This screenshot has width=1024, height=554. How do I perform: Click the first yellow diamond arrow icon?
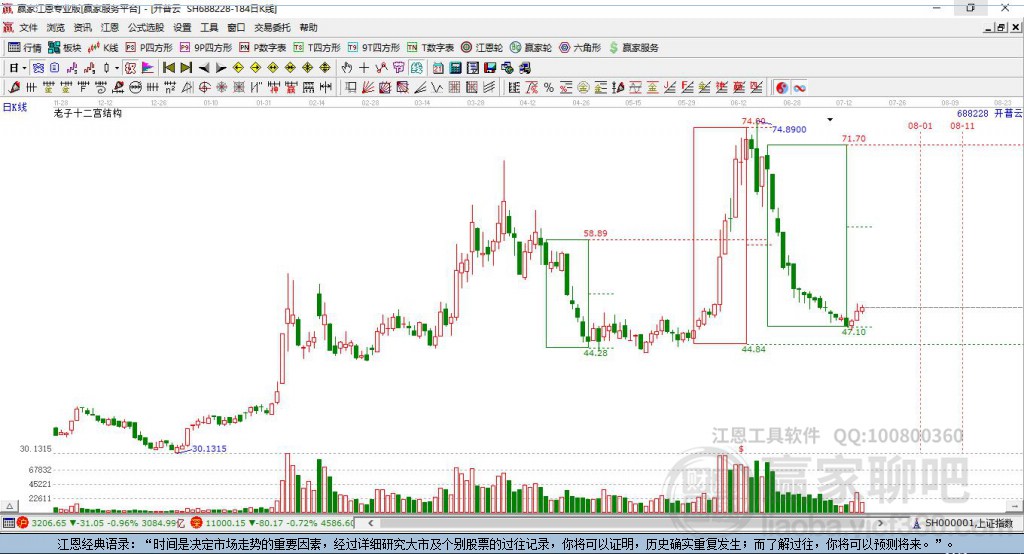[x=238, y=68]
